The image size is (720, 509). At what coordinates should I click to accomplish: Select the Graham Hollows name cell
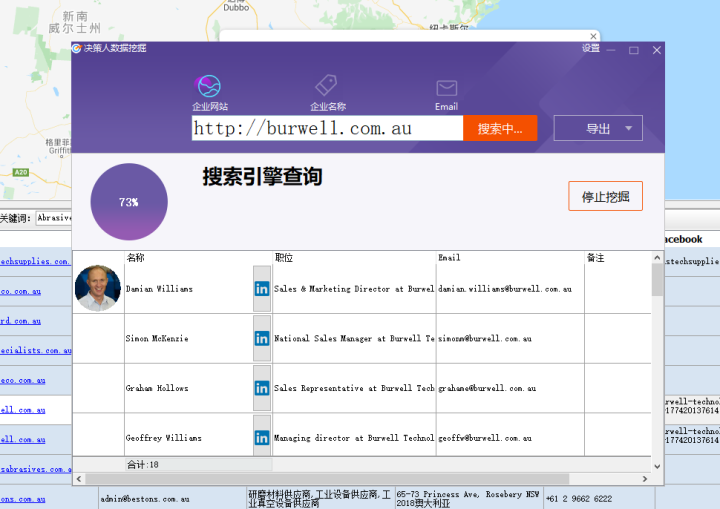click(189, 388)
